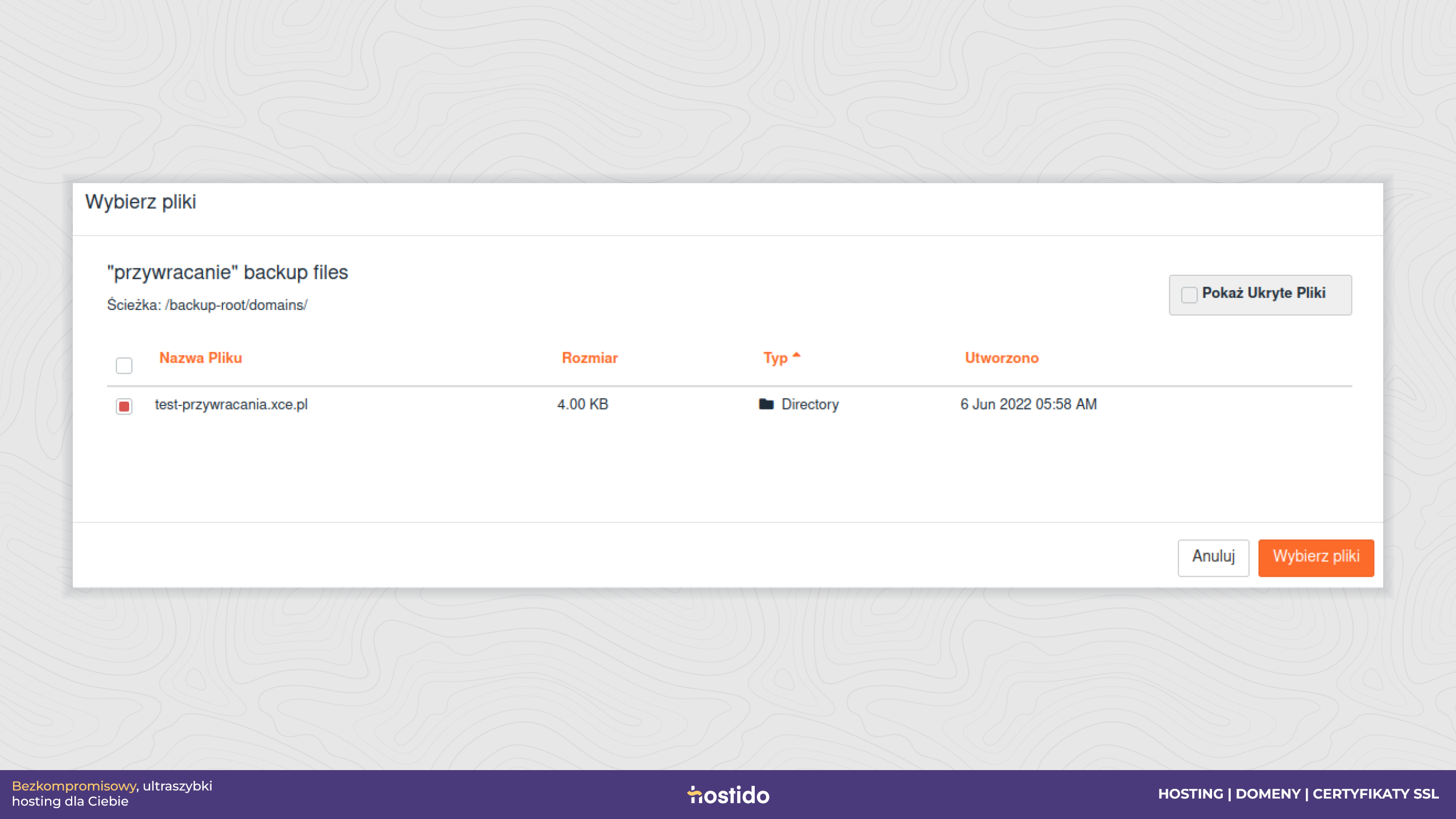The width and height of the screenshot is (1456, 819).
Task: Click the DOMENY footer text
Action: coord(1268,794)
